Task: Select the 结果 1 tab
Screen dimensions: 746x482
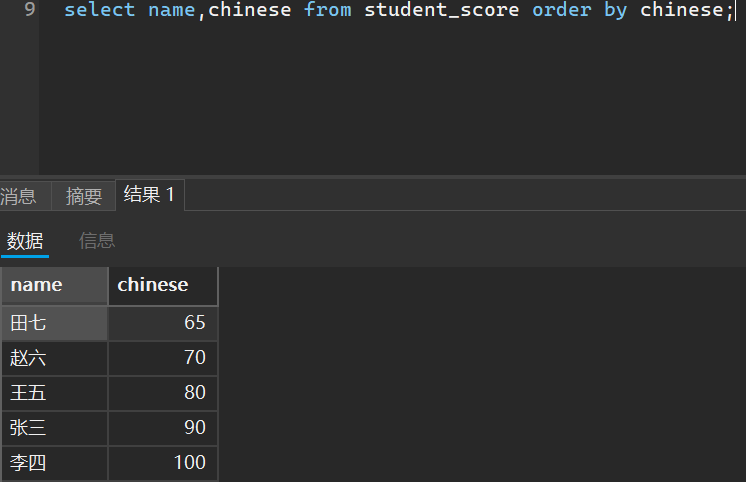Action: (x=149, y=195)
